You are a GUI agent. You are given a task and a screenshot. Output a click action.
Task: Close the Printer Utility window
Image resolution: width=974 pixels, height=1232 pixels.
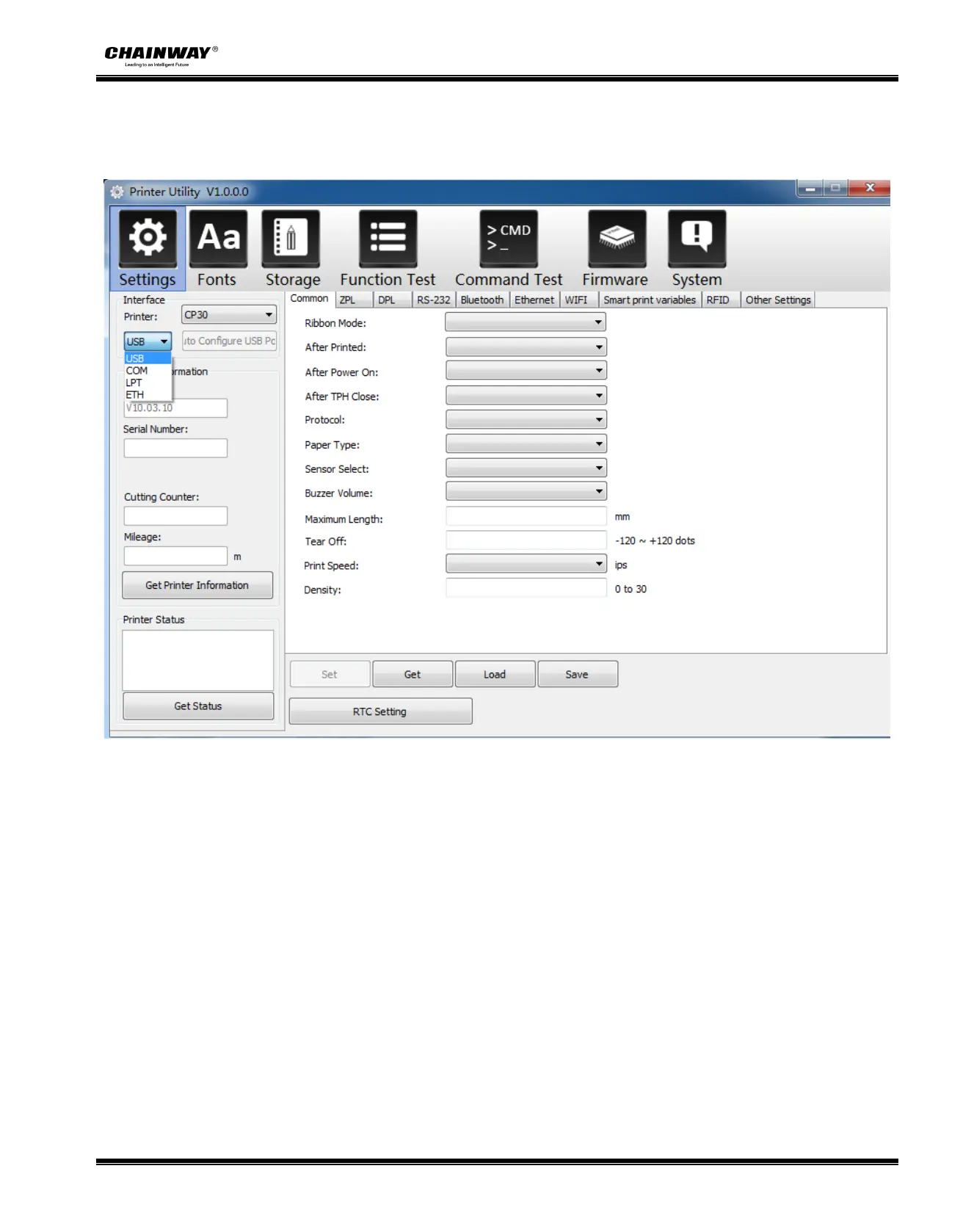[x=870, y=188]
